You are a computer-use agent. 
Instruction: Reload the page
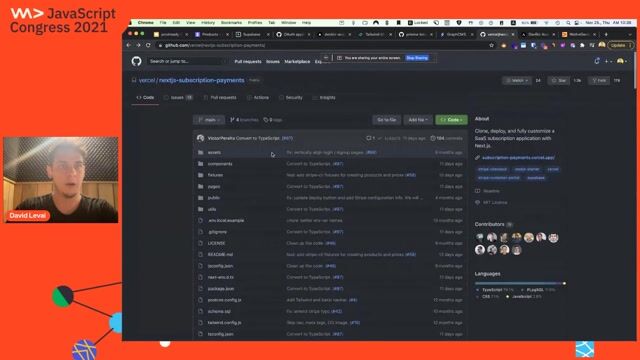(148, 45)
